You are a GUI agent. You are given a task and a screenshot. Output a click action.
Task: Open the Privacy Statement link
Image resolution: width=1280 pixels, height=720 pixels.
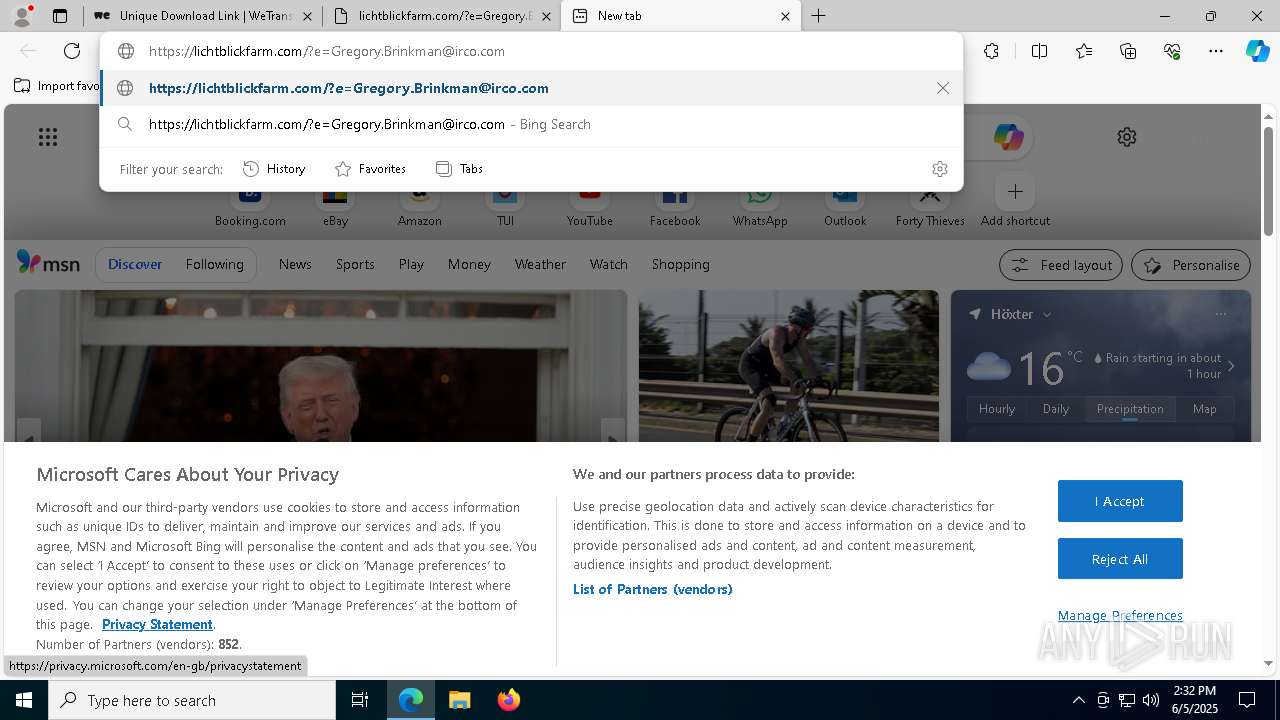pyautogui.click(x=157, y=624)
